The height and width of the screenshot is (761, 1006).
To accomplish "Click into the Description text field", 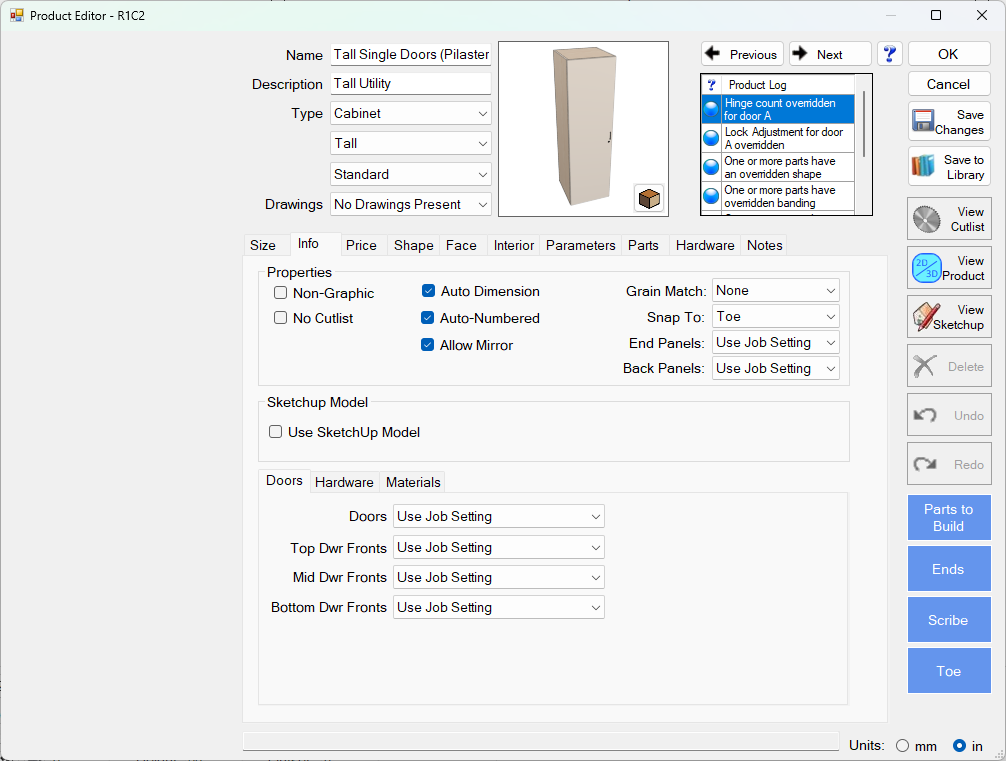I will [410, 84].
